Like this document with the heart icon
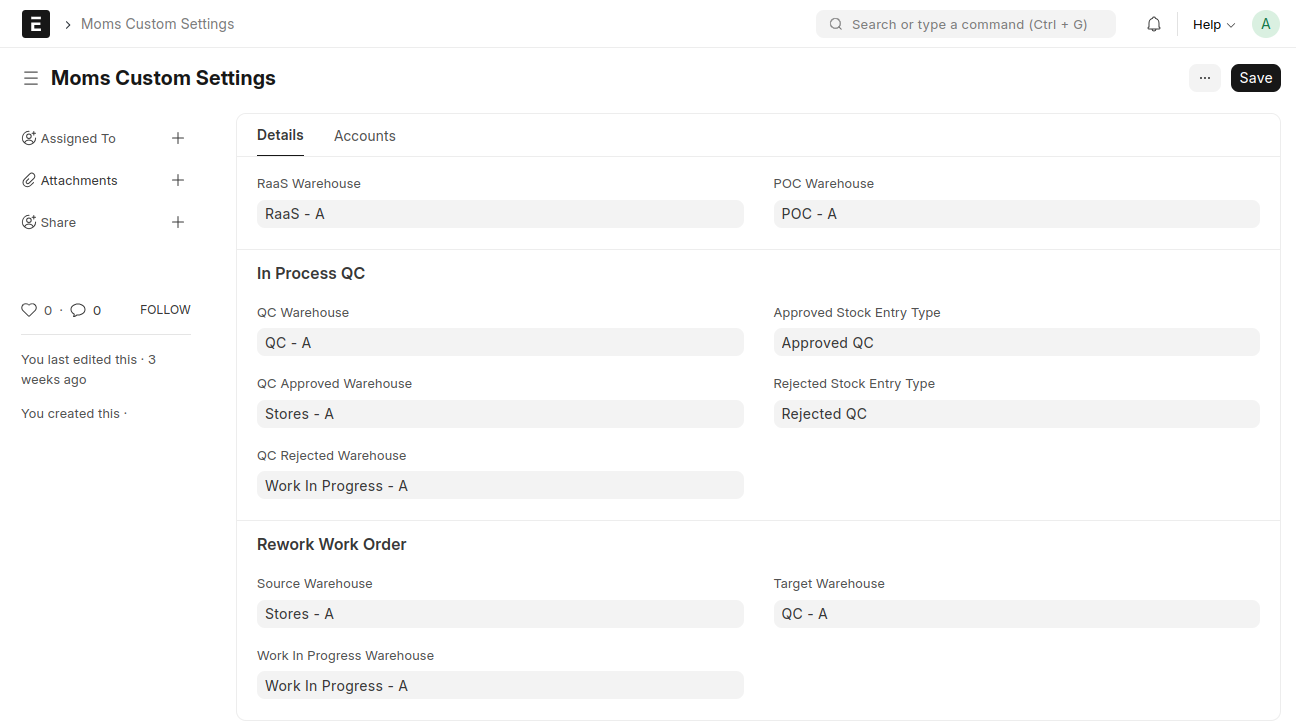The height and width of the screenshot is (724, 1296). click(x=29, y=310)
